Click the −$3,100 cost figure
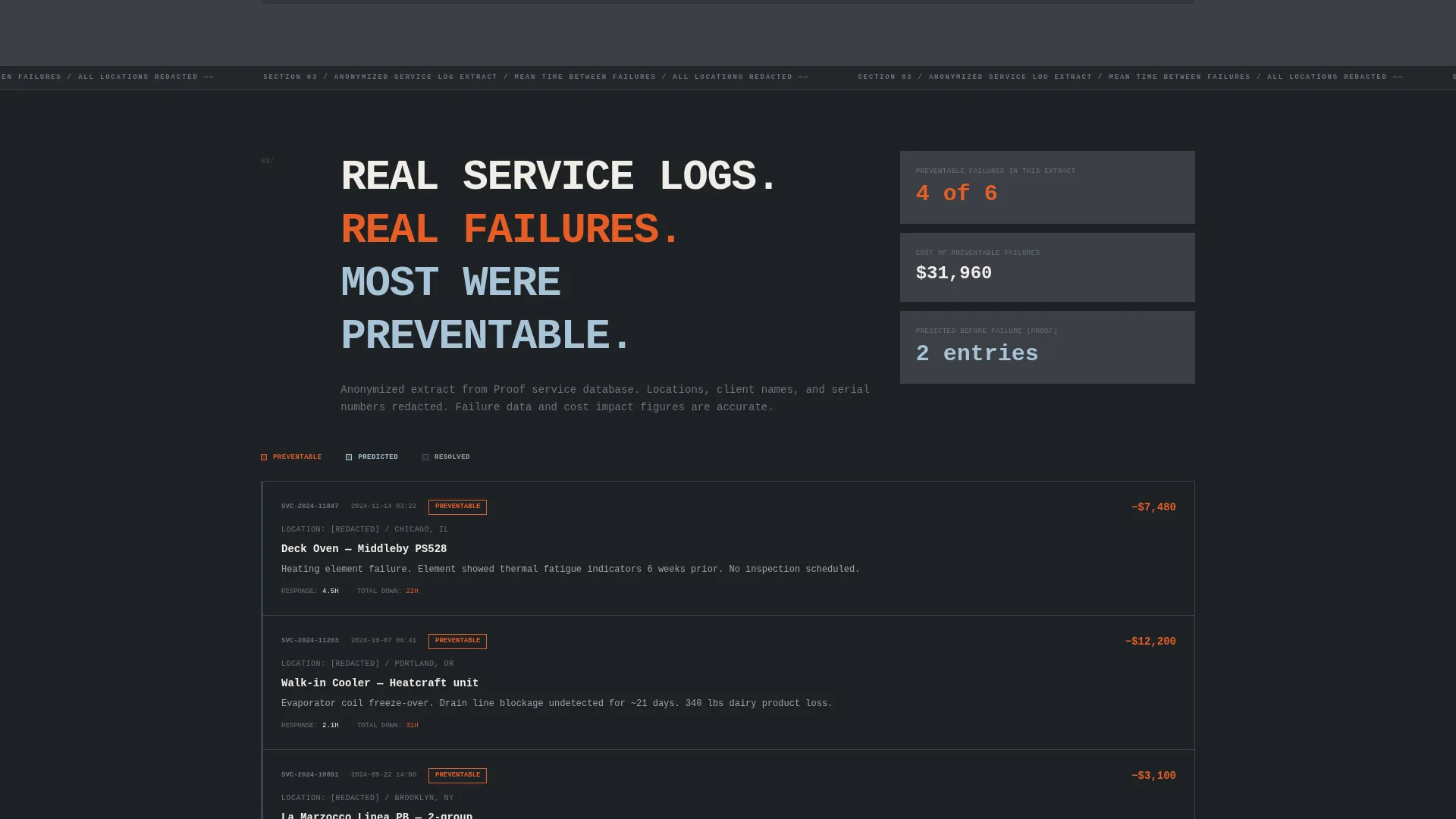The image size is (1456, 819). click(1153, 776)
